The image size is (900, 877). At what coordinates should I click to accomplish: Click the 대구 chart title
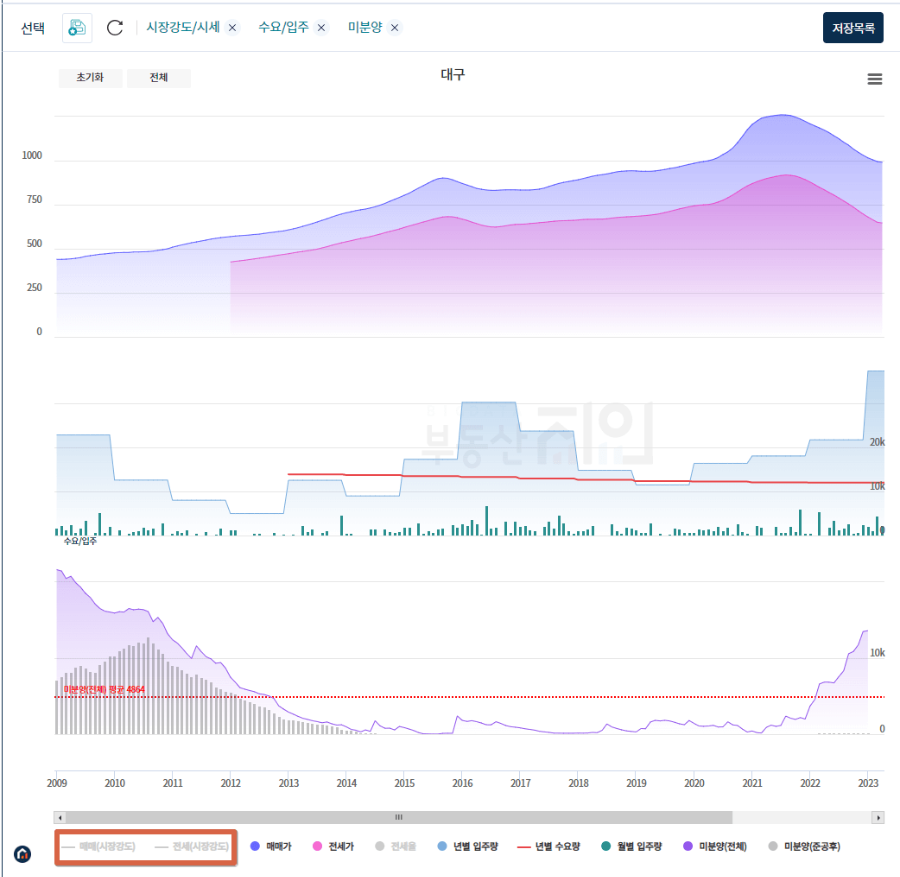[x=452, y=75]
